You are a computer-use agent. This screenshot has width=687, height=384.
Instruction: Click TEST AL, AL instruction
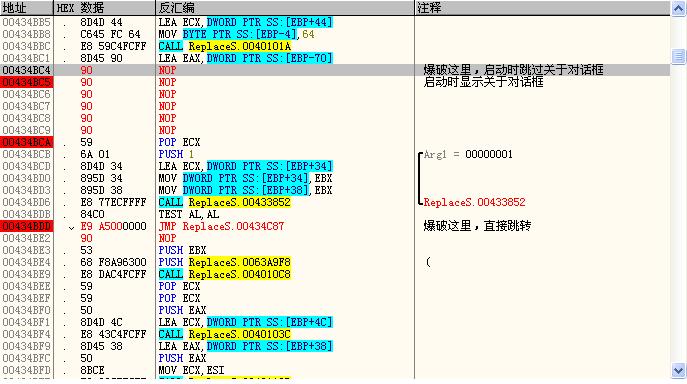(189, 214)
